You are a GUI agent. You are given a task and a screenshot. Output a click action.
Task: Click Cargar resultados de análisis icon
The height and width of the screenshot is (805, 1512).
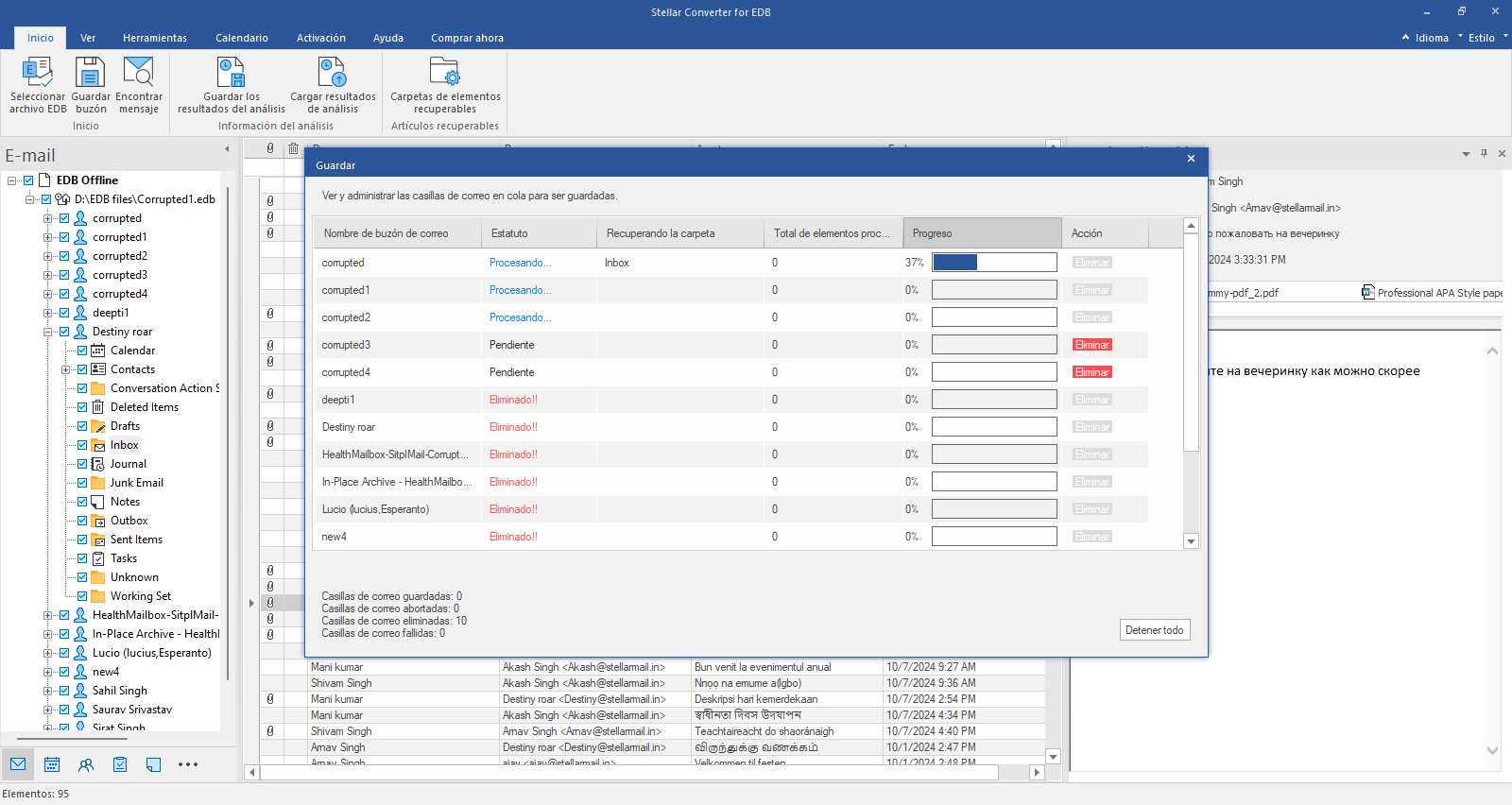(x=333, y=73)
